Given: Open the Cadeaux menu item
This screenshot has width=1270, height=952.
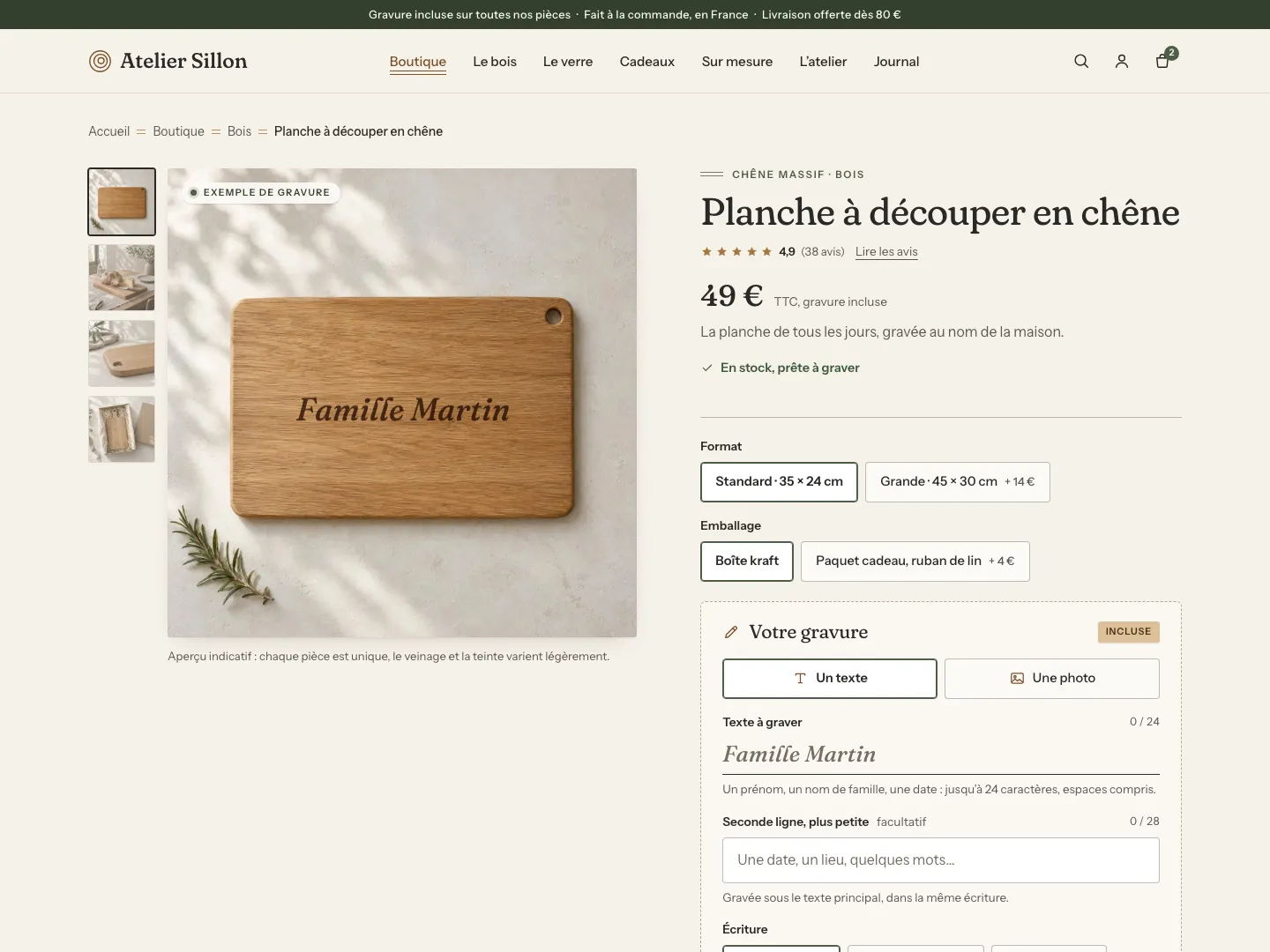Looking at the screenshot, I should point(647,62).
